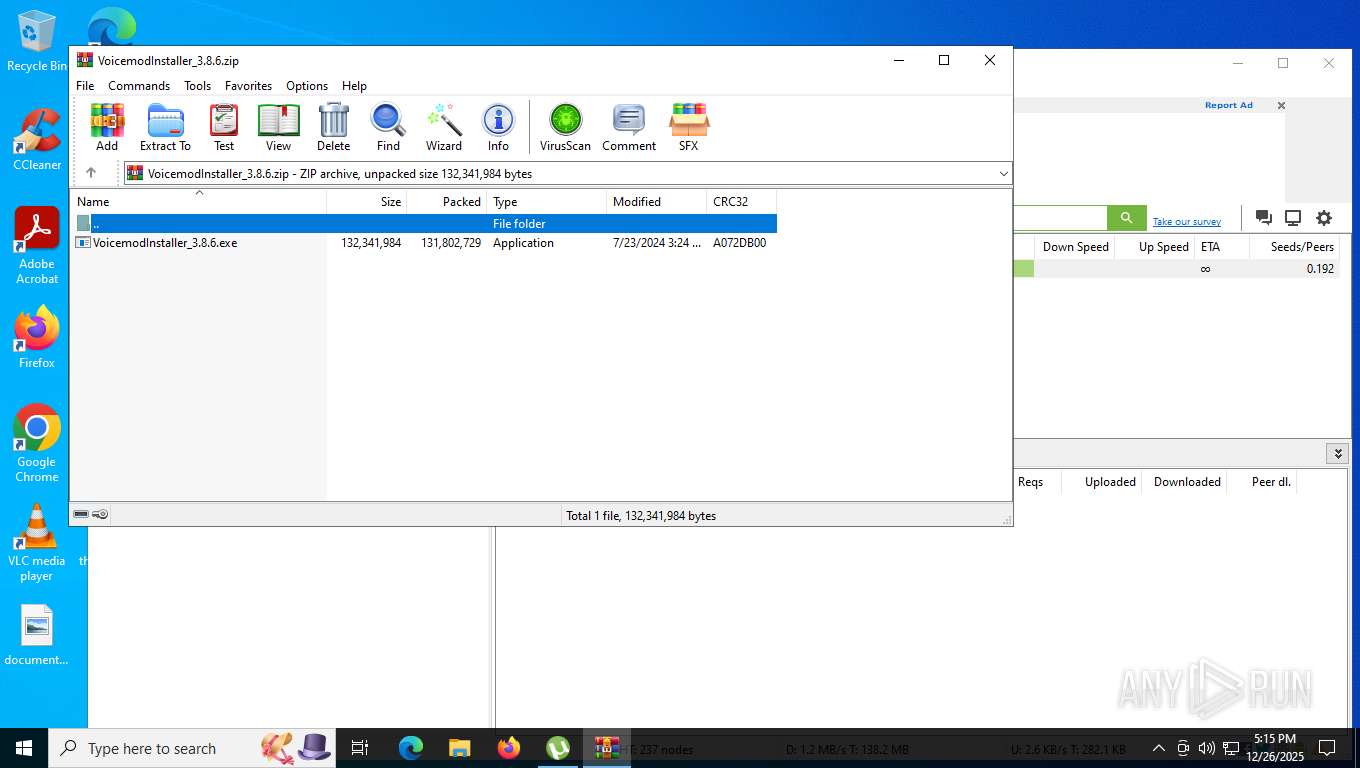
Task: Open the Options menu
Action: pos(307,86)
